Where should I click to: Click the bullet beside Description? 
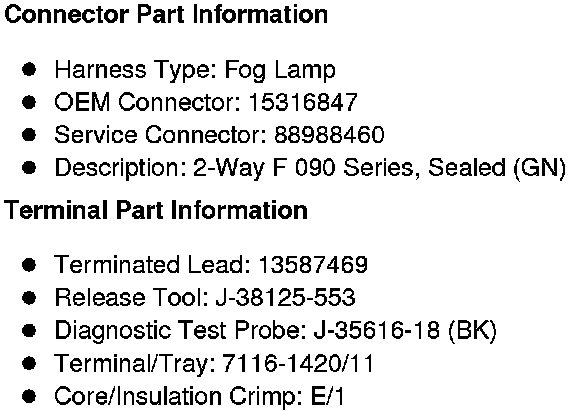29,168
